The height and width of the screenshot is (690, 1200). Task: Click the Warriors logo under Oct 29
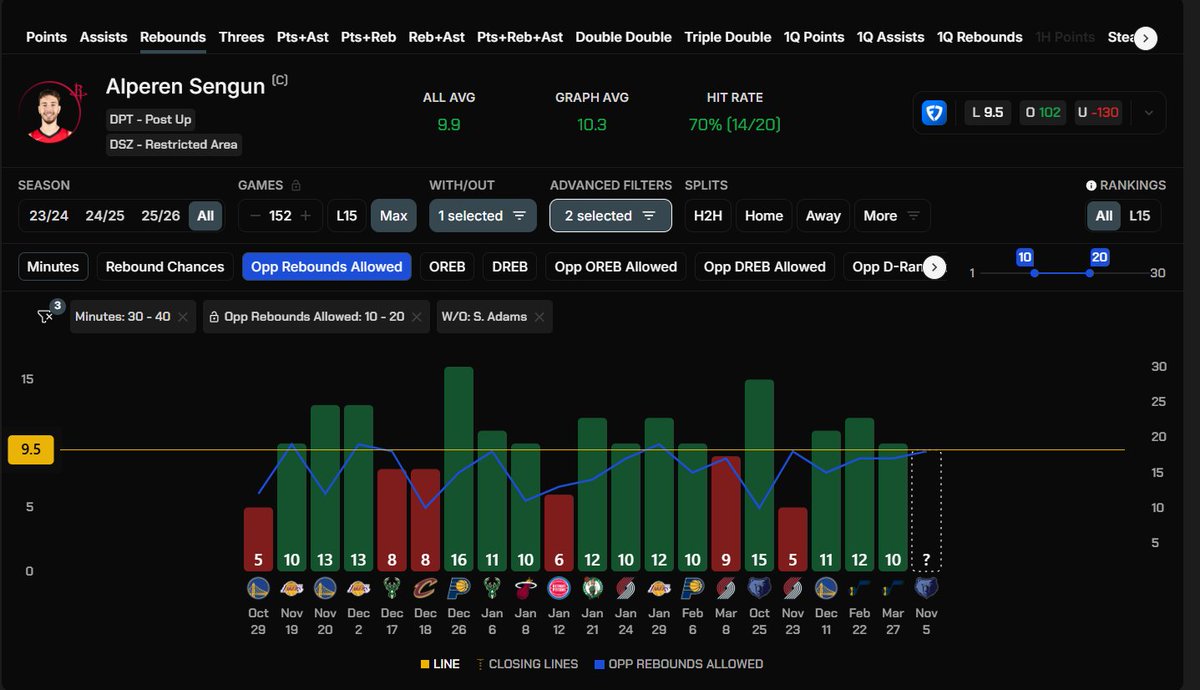(258, 588)
